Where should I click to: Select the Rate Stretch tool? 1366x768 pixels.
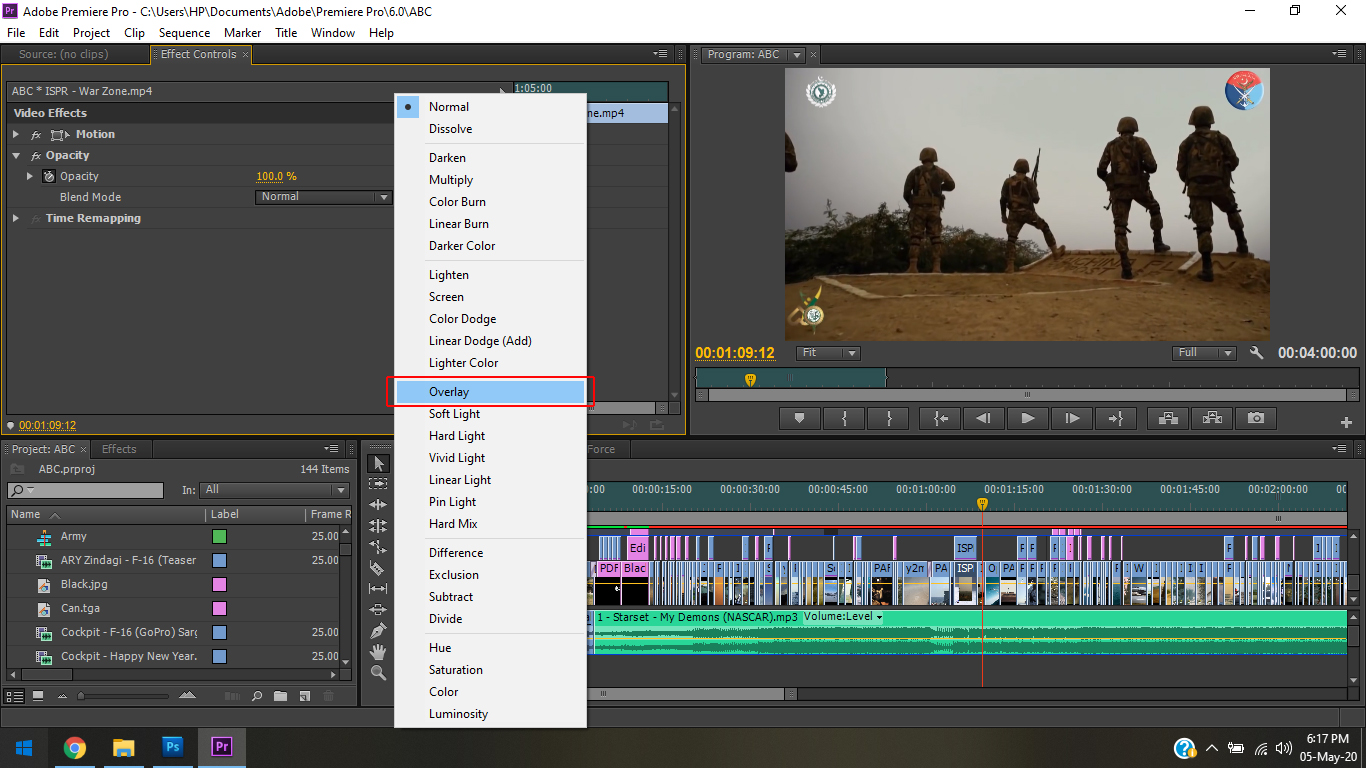click(378, 547)
